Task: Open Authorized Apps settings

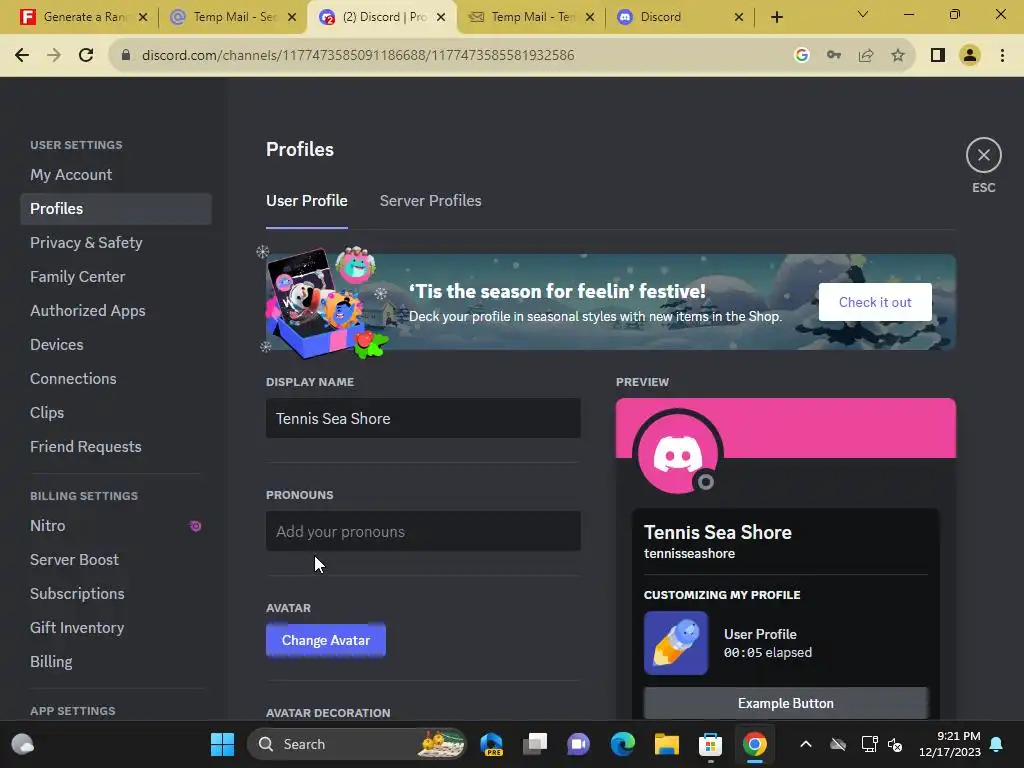Action: point(116,310)
